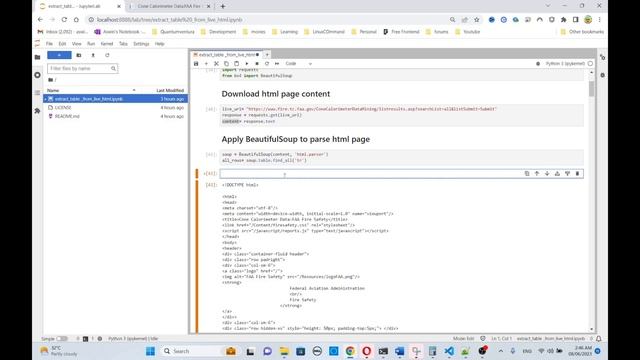
Task: Open the cell type Code dropdown
Action: (298, 64)
